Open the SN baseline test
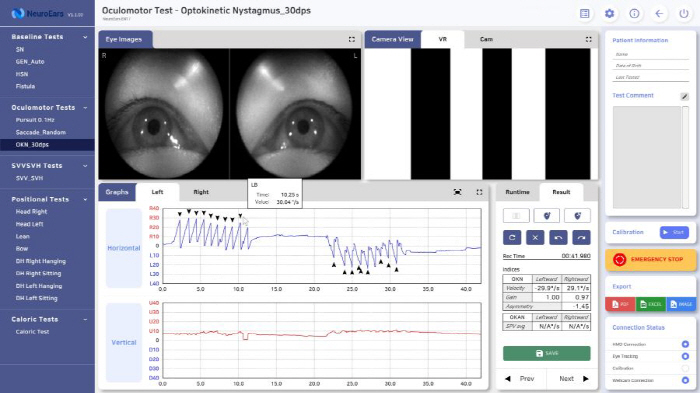The image size is (700, 393). click(20, 50)
